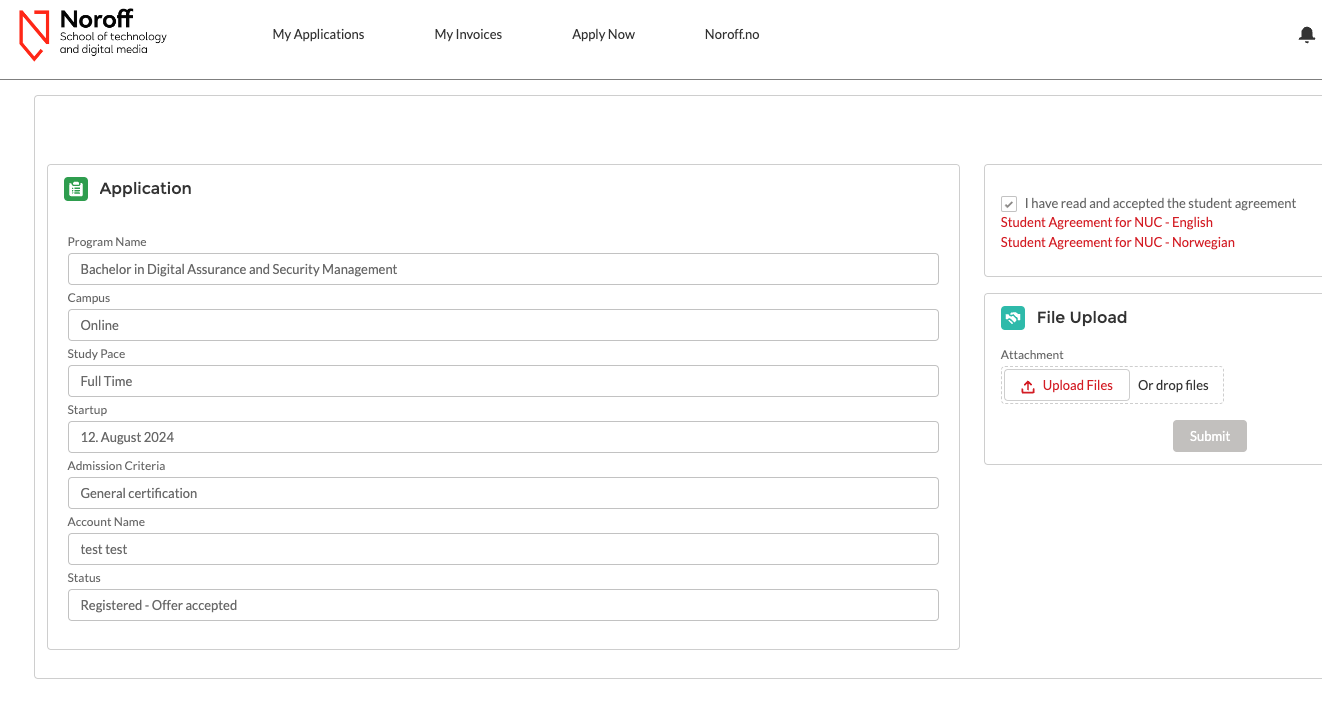Viewport: 1322px width, 727px height.
Task: Uncheck the student agreement acceptance checkbox
Action: point(1009,203)
